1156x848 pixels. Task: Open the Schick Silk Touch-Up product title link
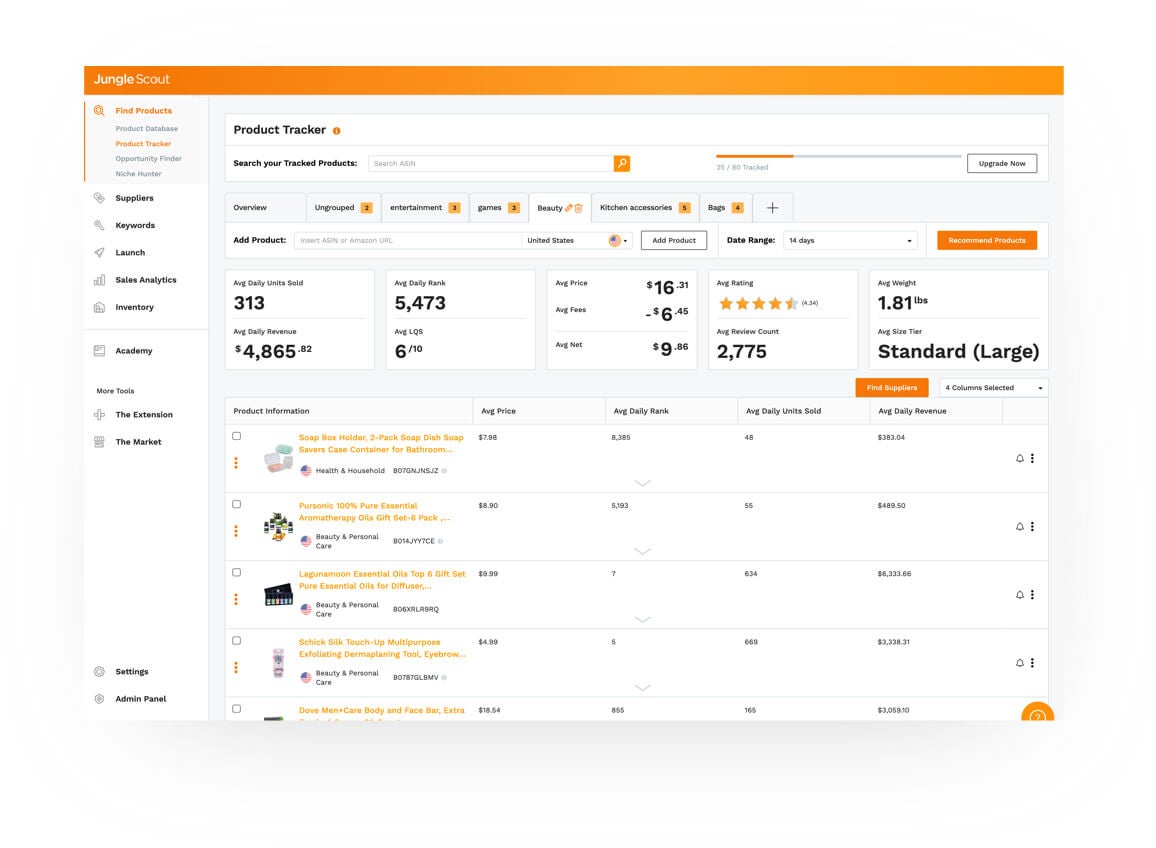click(382, 648)
